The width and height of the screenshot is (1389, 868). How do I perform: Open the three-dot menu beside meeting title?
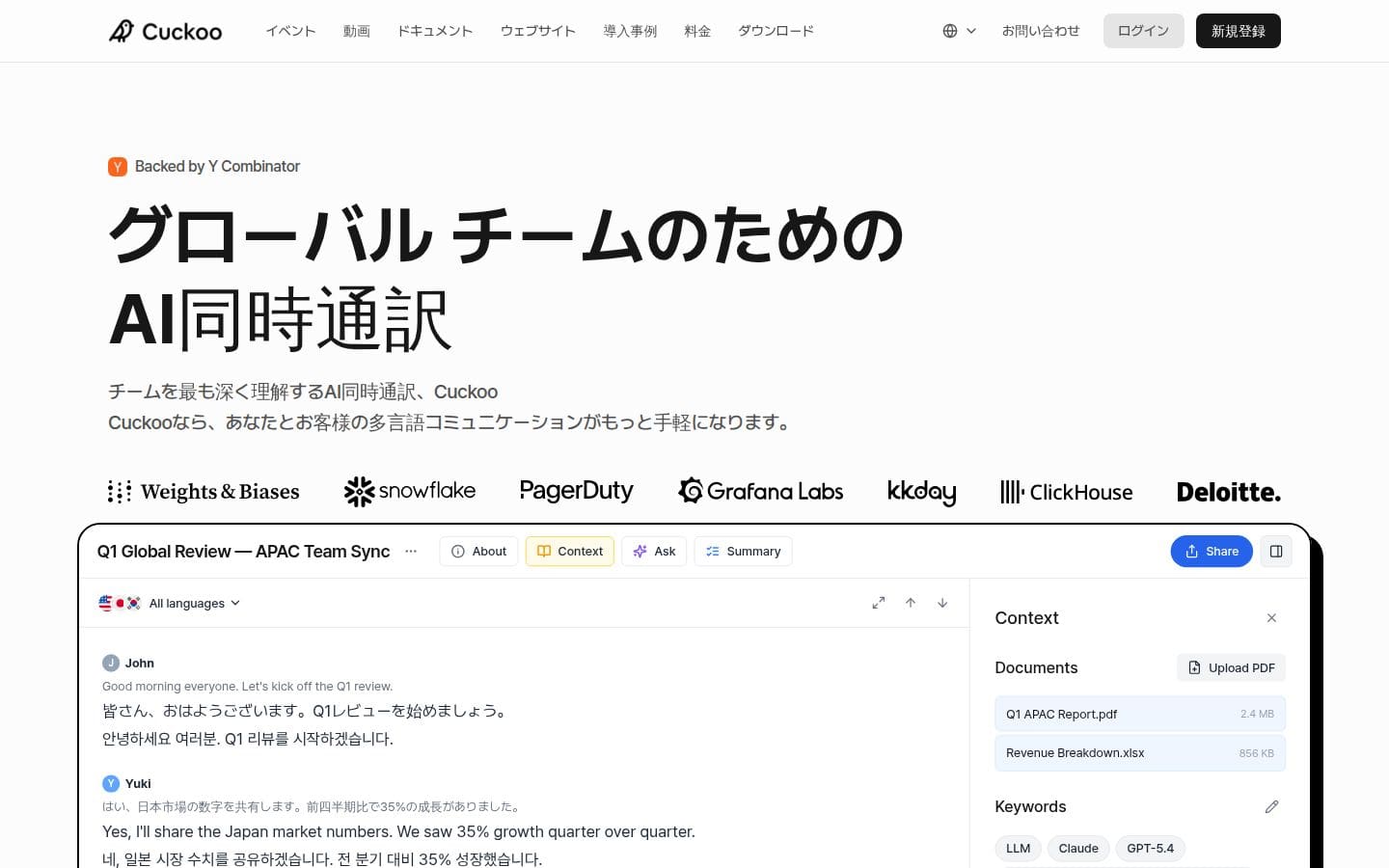pos(411,552)
